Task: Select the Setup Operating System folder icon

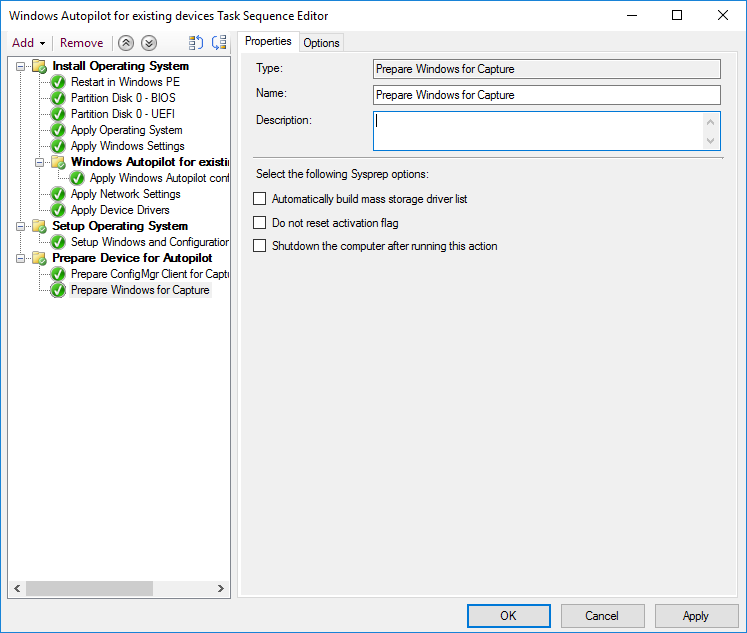Action: tap(39, 226)
